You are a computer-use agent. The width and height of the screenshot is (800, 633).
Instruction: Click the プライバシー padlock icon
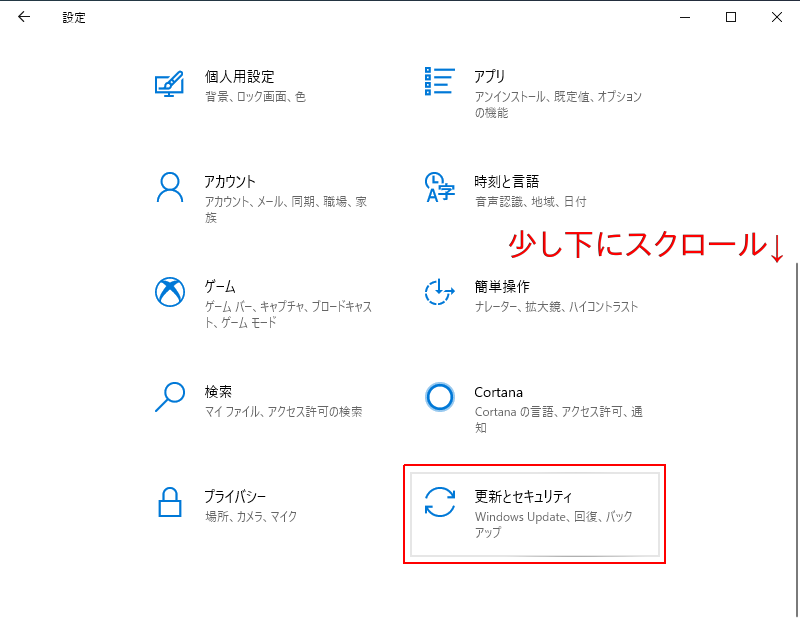[170, 502]
